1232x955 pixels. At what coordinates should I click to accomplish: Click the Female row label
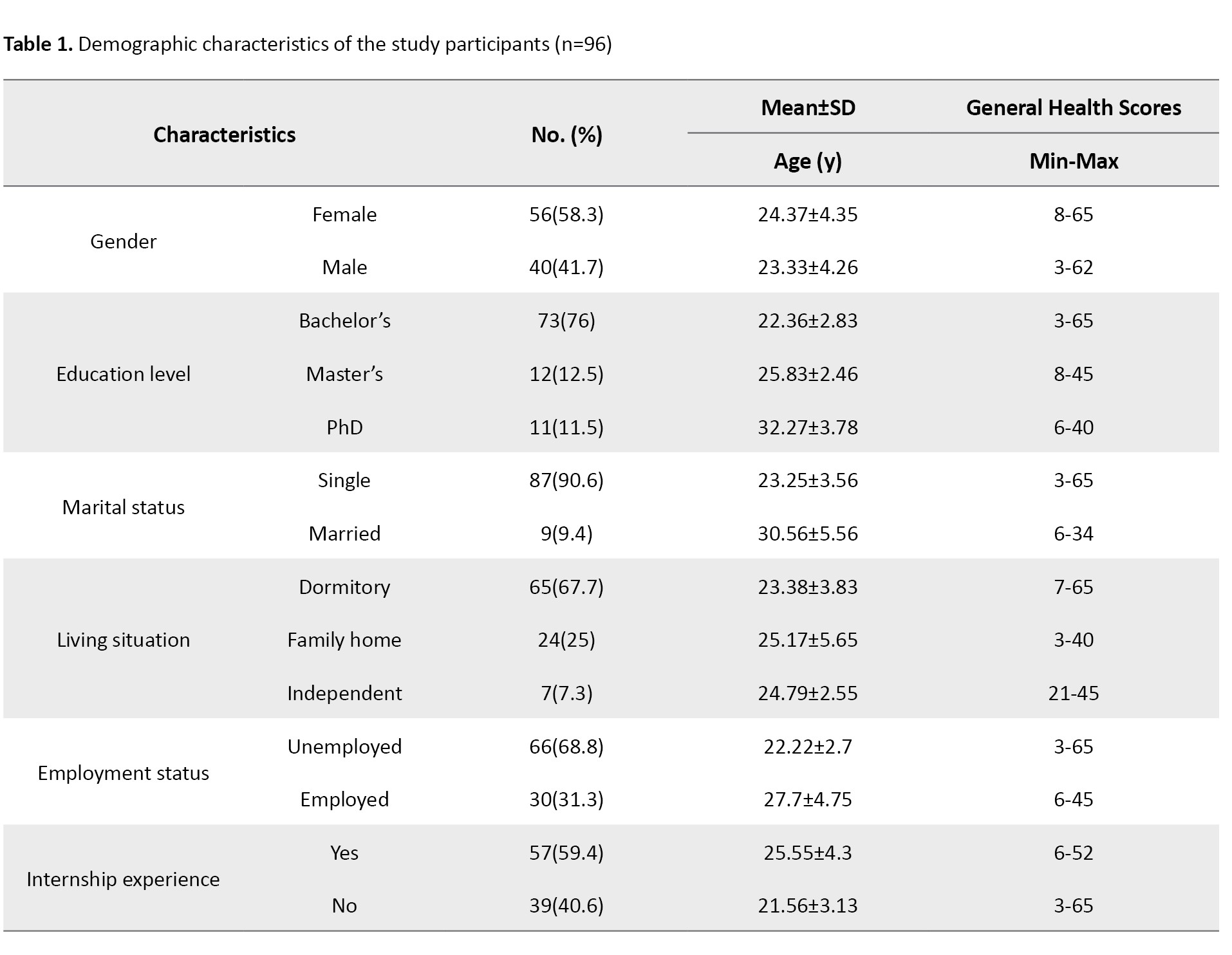[x=344, y=214]
